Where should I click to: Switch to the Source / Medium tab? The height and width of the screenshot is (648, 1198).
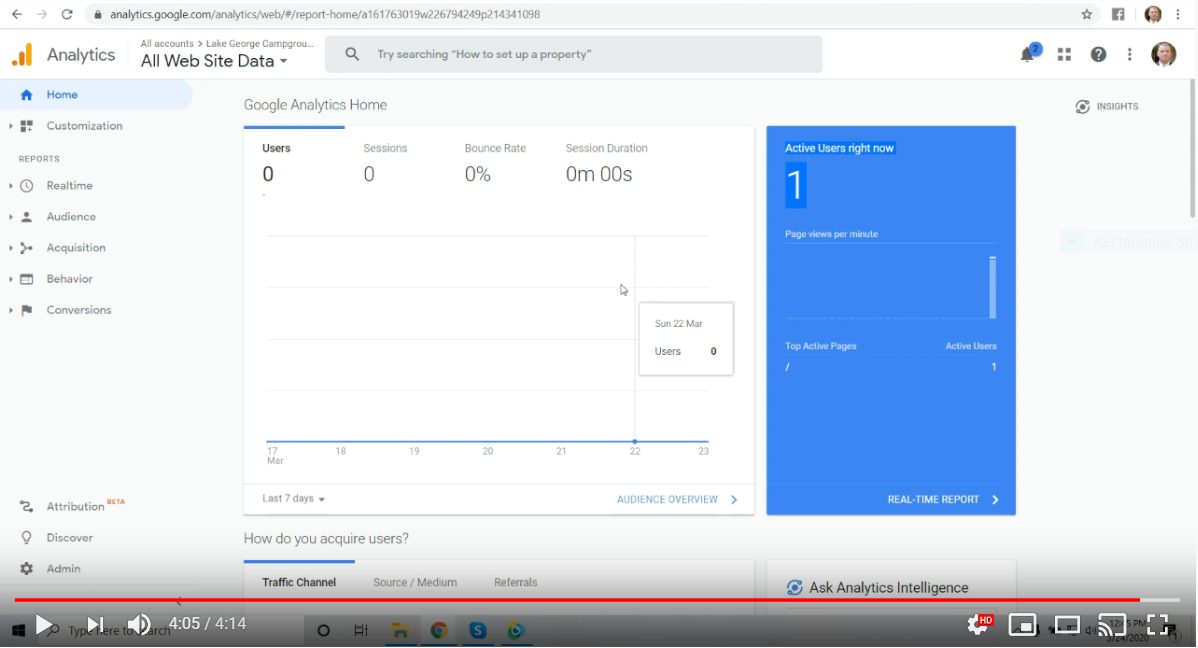tap(415, 582)
